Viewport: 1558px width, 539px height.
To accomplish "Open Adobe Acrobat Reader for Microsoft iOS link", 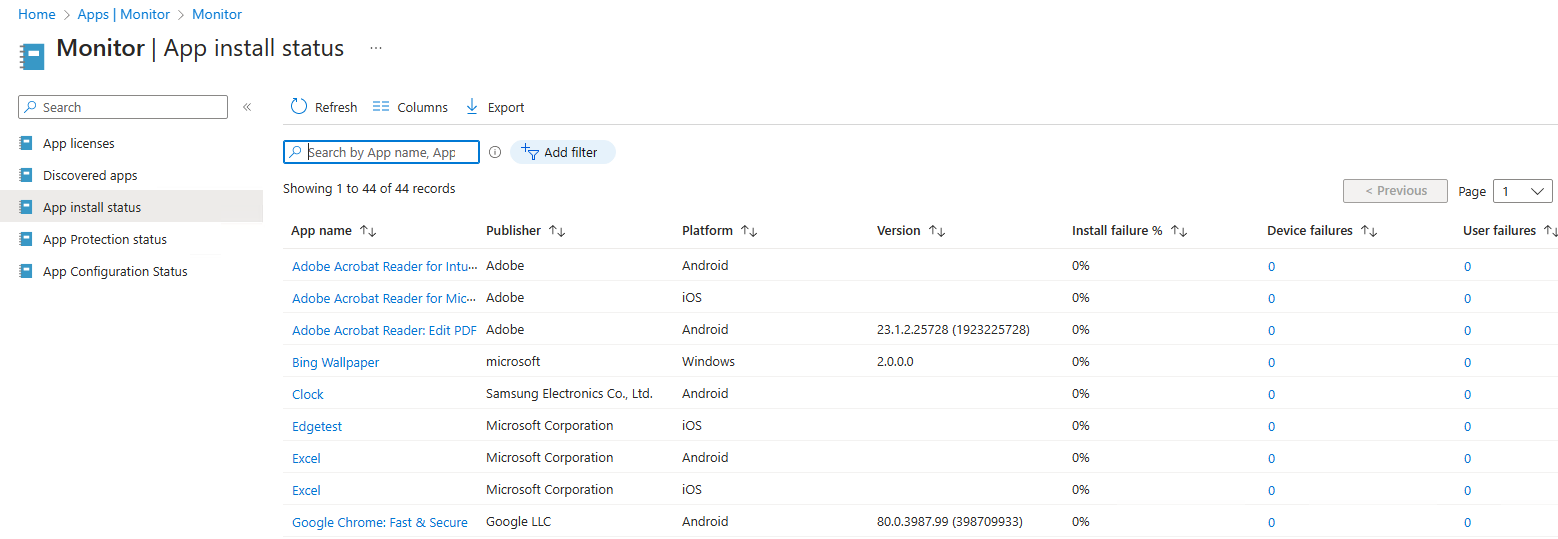I will point(385,298).
